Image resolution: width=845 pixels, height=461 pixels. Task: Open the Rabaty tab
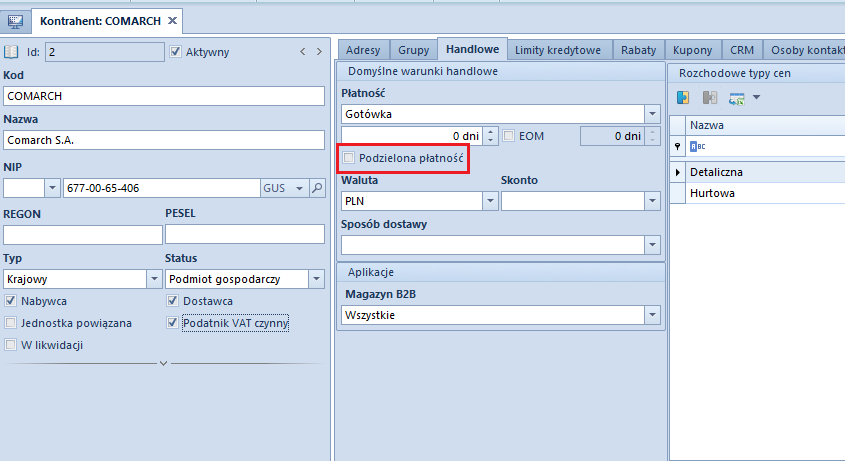pyautogui.click(x=639, y=50)
